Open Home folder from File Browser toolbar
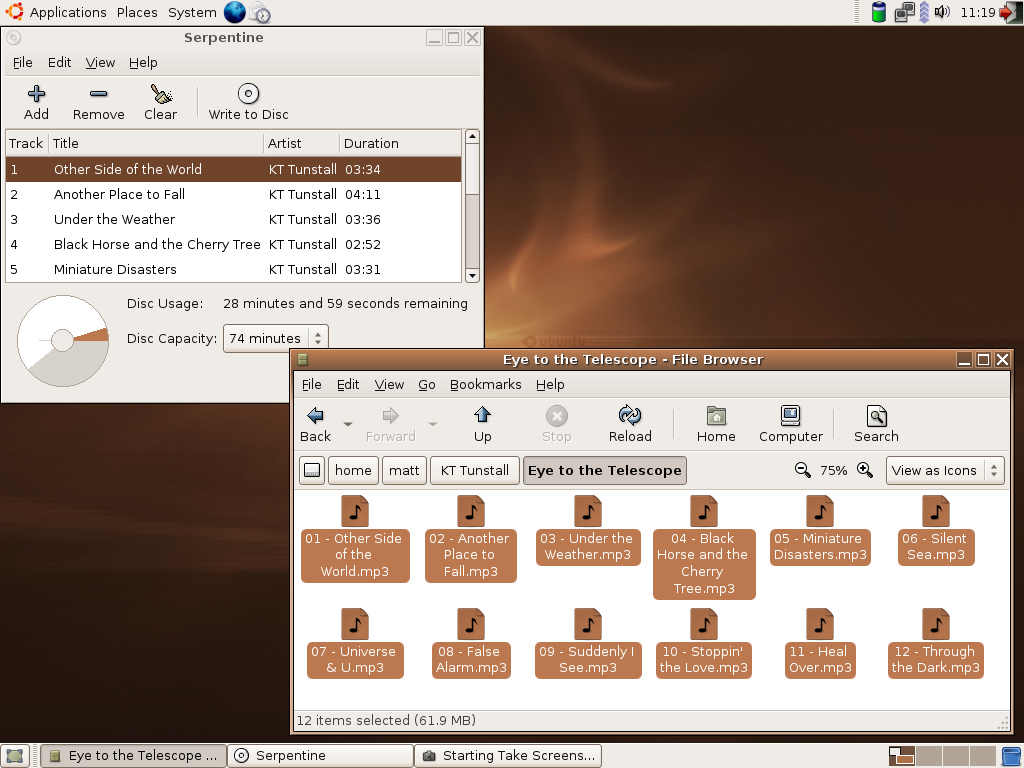 click(716, 424)
